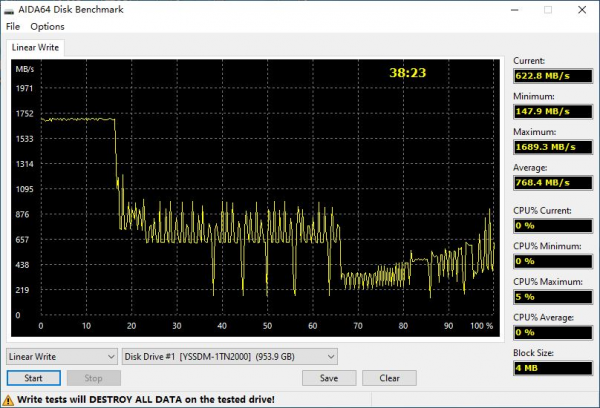Select the Average 768.4 MB/s field
The width and height of the screenshot is (600, 408).
(x=552, y=183)
